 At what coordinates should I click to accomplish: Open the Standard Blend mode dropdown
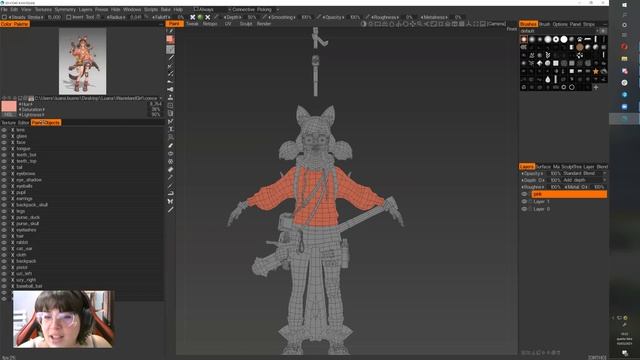584,173
